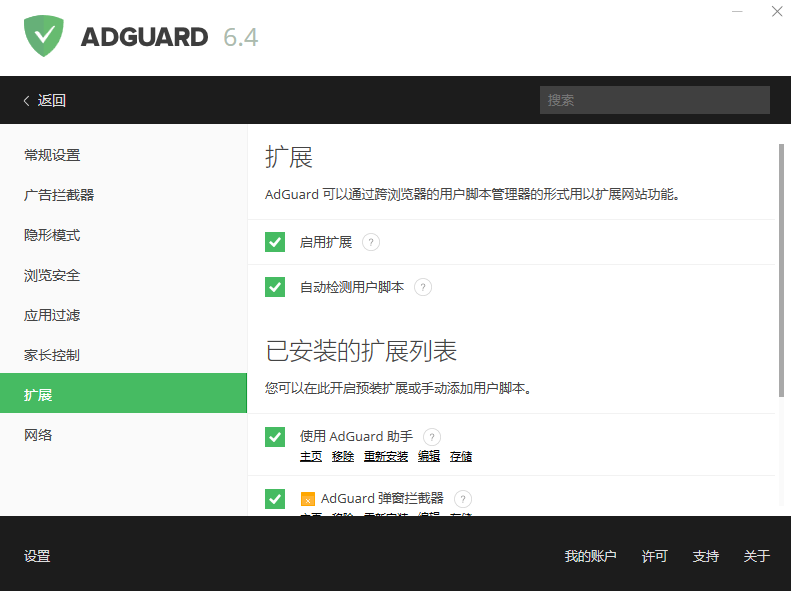Uncheck the AdGuard 弹窗拦截器 checkbox

coord(275,499)
